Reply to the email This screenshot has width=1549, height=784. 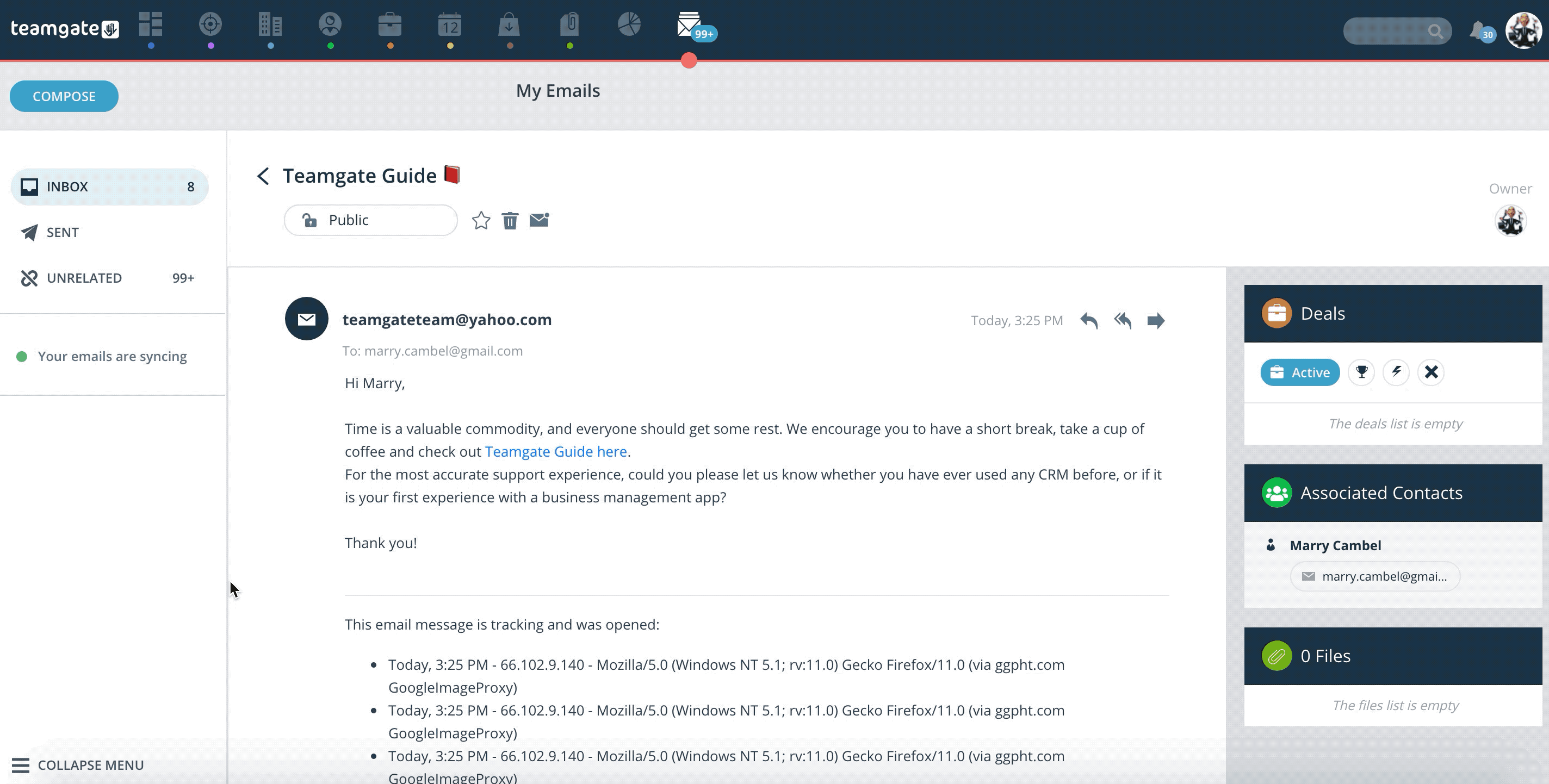pos(1089,320)
